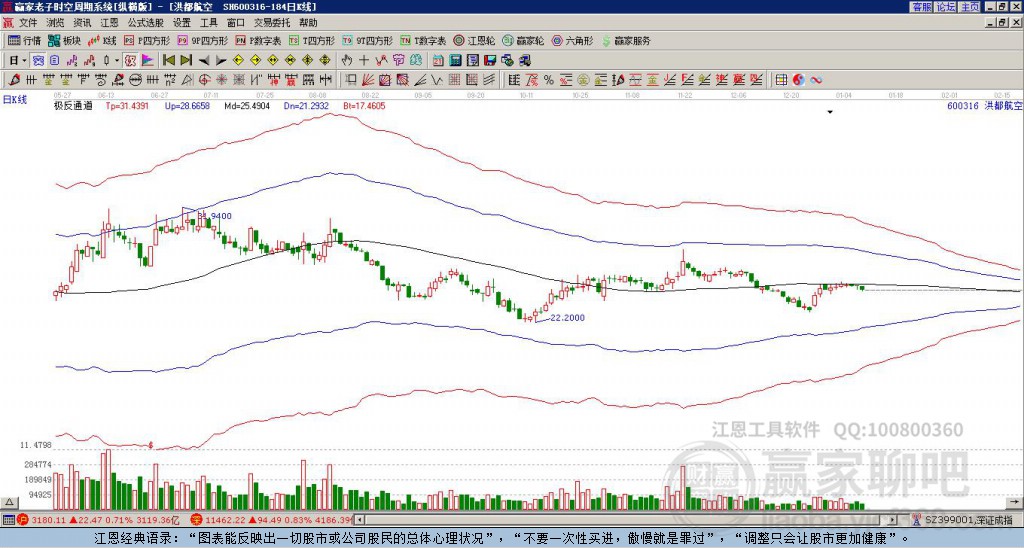Screen dimensions: 1024x548
Task: Open the 六角形 hexagon chart tool
Action: (573, 40)
